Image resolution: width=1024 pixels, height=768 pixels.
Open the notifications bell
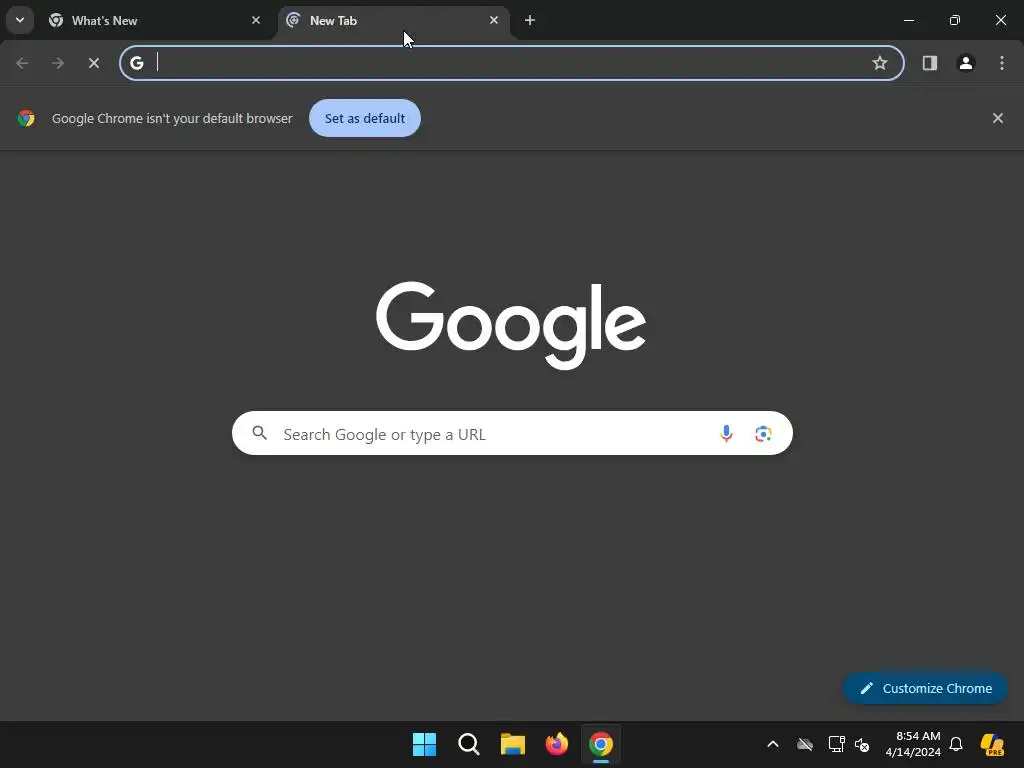[956, 744]
